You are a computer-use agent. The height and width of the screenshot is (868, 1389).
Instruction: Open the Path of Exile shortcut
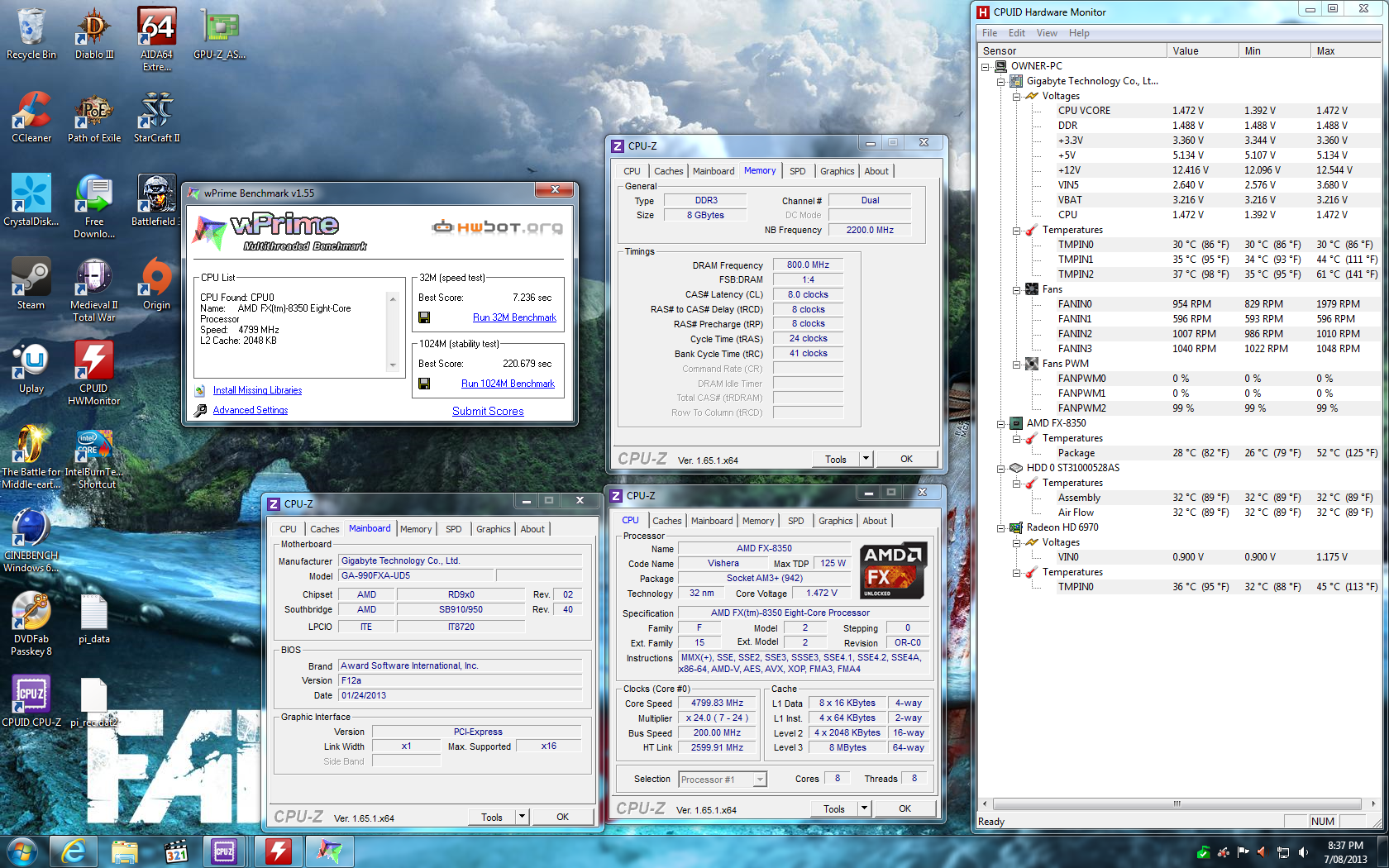click(94, 117)
